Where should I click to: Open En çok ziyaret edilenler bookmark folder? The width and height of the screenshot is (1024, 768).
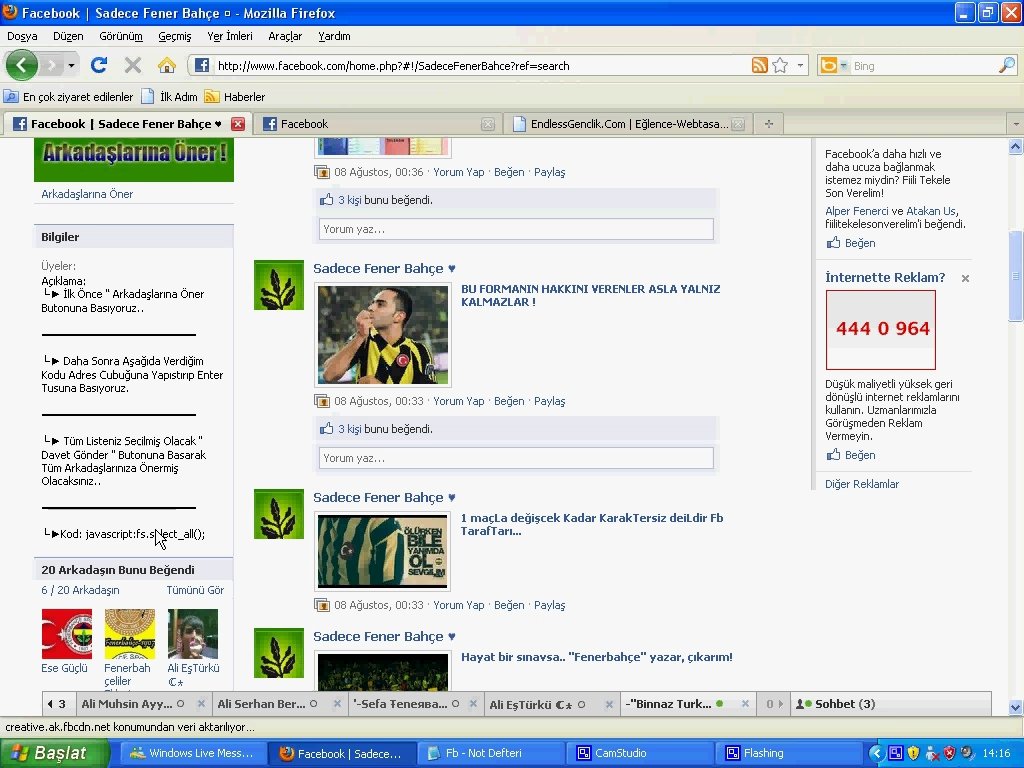(x=69, y=97)
